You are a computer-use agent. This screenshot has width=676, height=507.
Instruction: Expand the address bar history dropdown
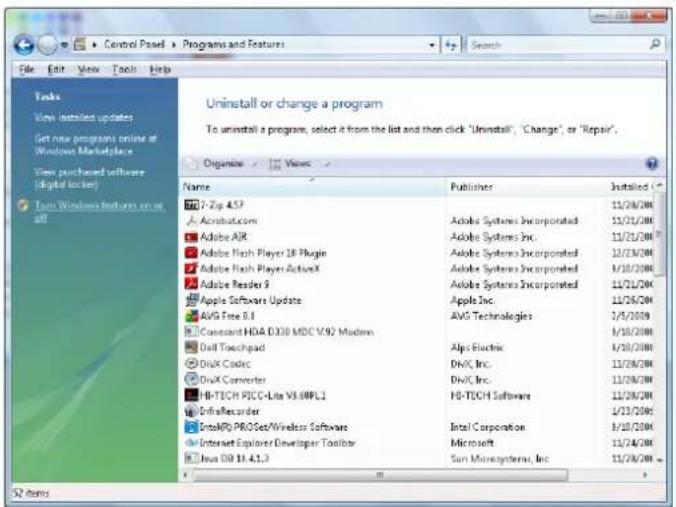coord(432,45)
